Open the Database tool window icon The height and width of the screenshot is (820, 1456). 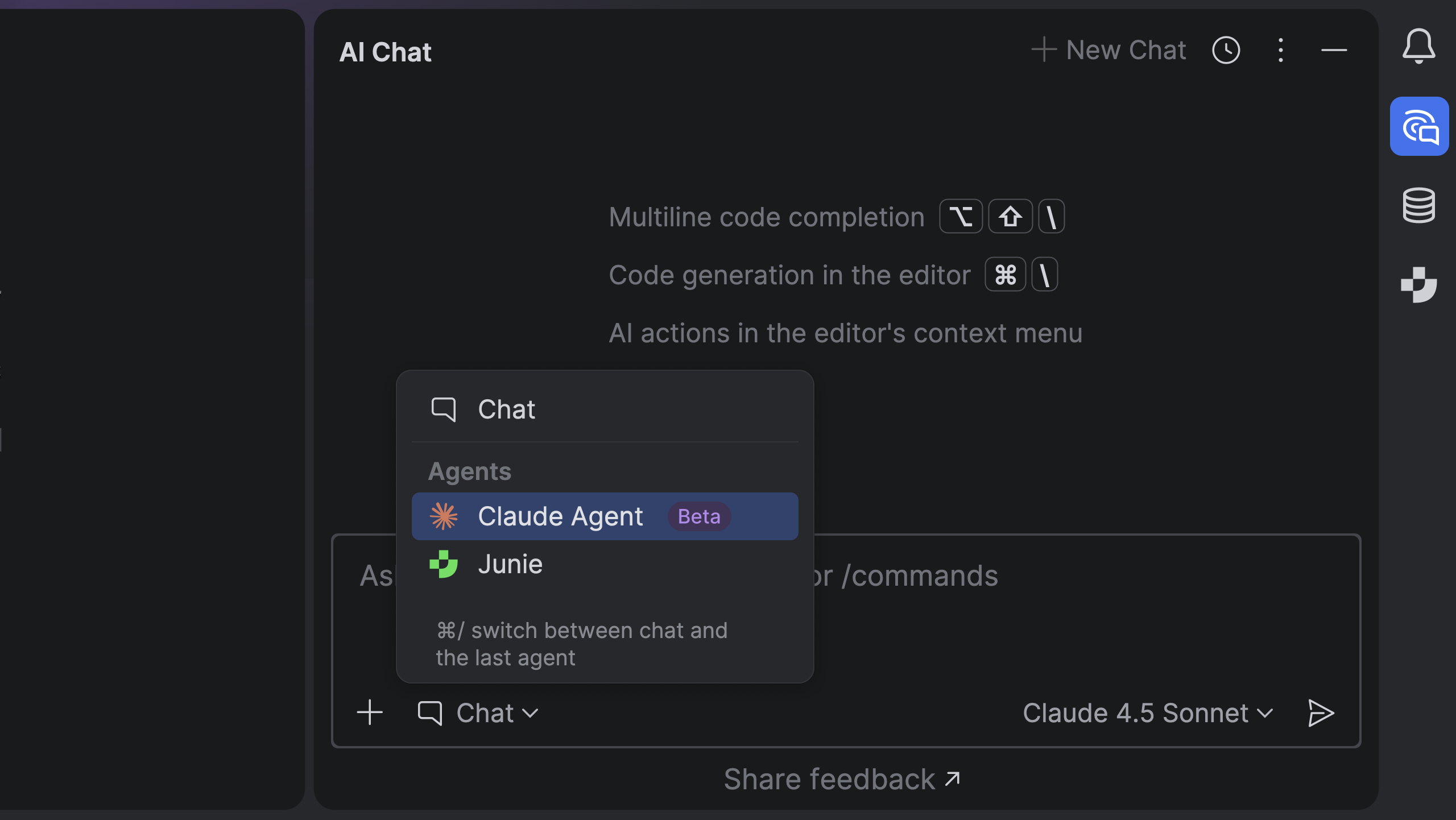[1418, 205]
